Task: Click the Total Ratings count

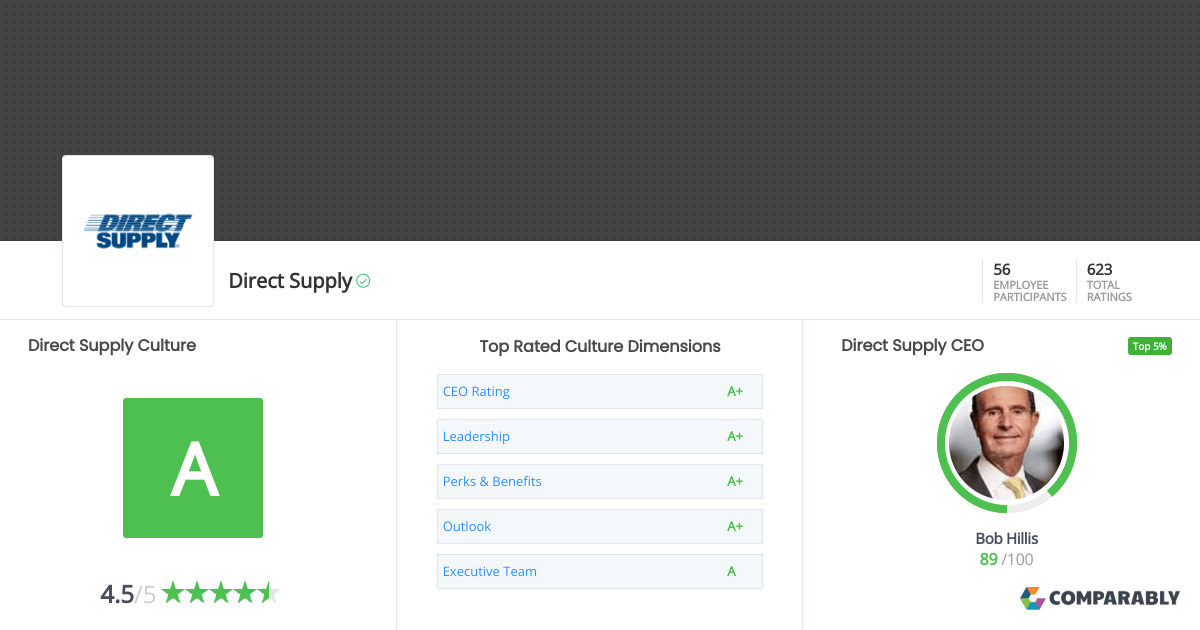Action: point(1108,281)
